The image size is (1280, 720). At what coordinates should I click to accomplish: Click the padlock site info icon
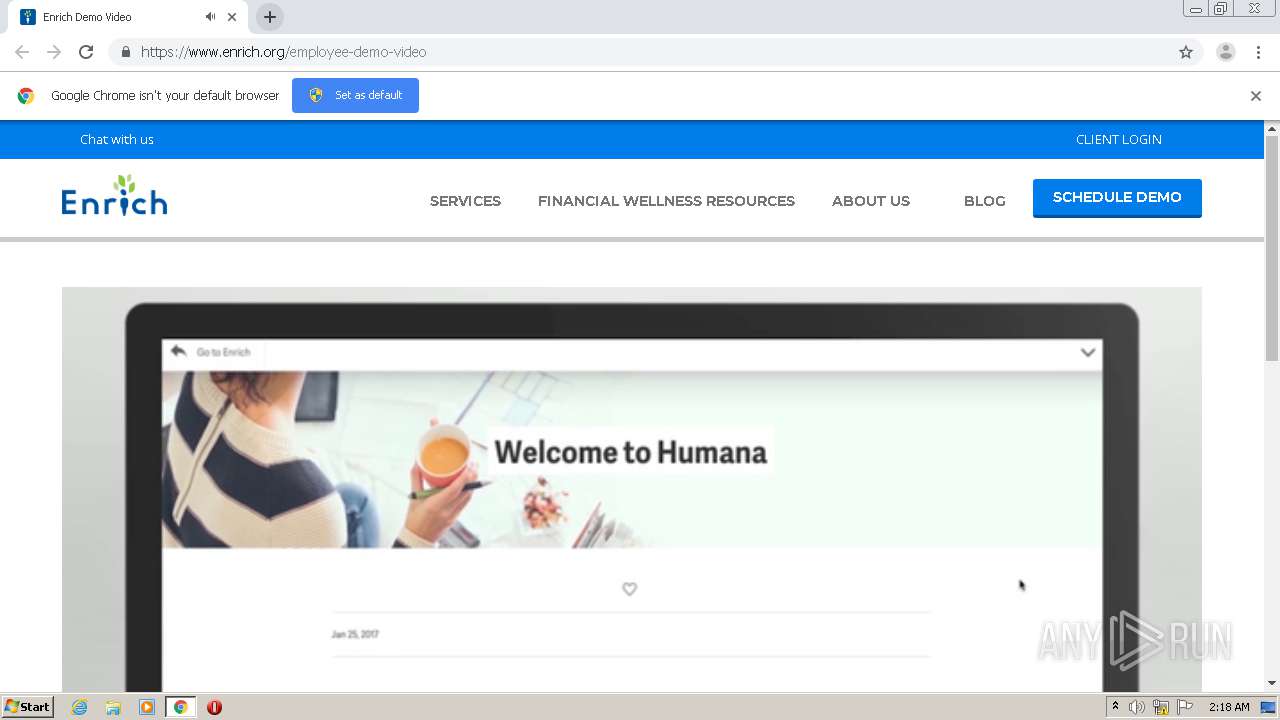pos(125,52)
